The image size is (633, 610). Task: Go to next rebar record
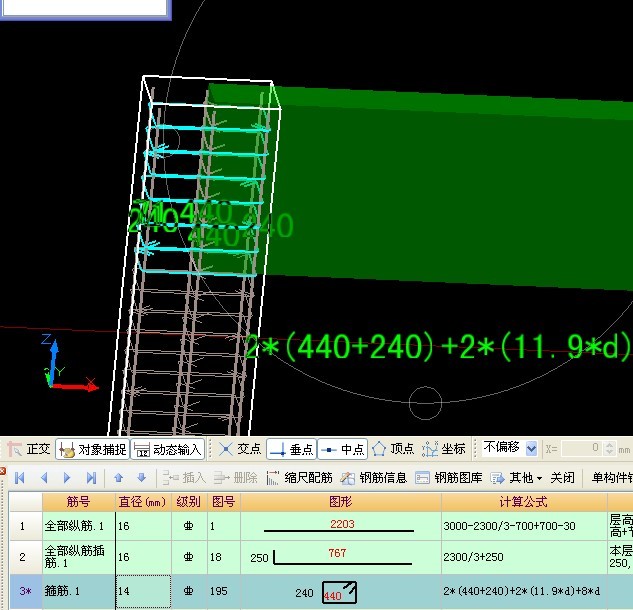(x=67, y=478)
